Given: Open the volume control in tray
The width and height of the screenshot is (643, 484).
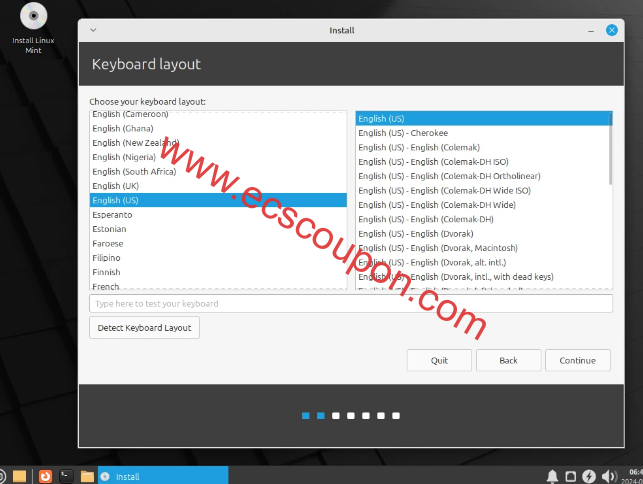Looking at the screenshot, I should (609, 476).
